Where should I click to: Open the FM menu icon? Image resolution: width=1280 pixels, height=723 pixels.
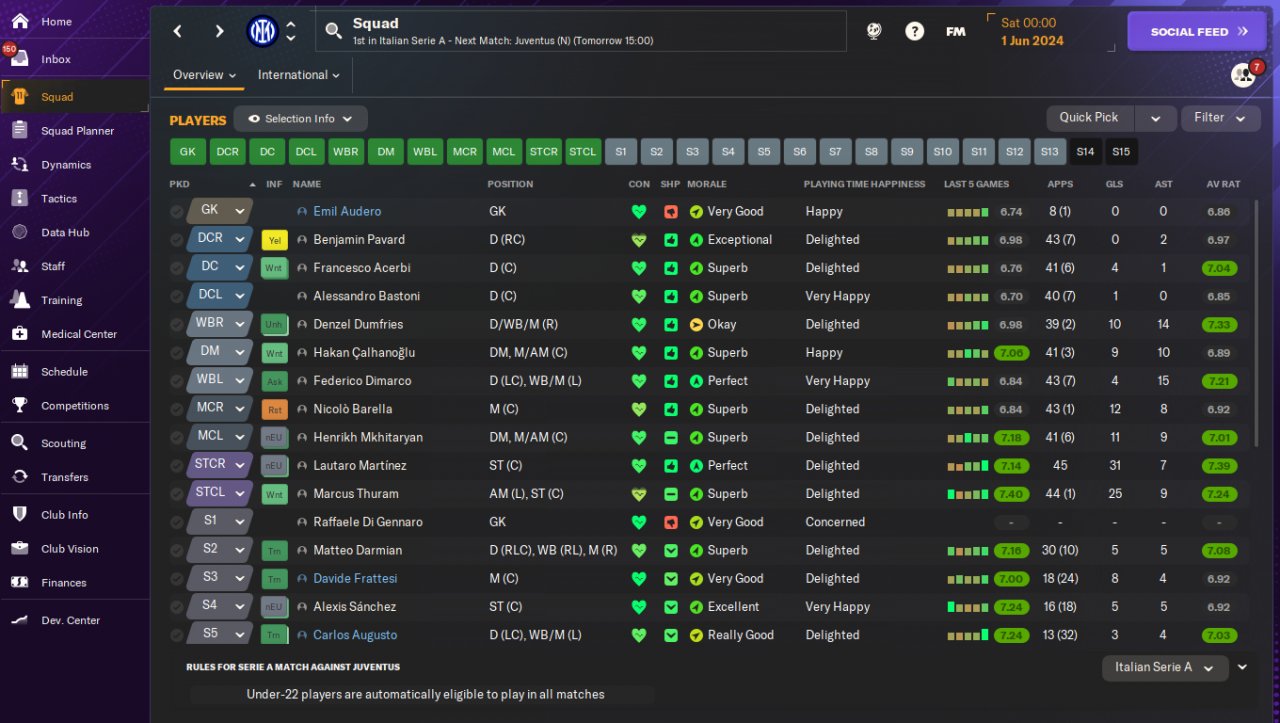coord(955,31)
